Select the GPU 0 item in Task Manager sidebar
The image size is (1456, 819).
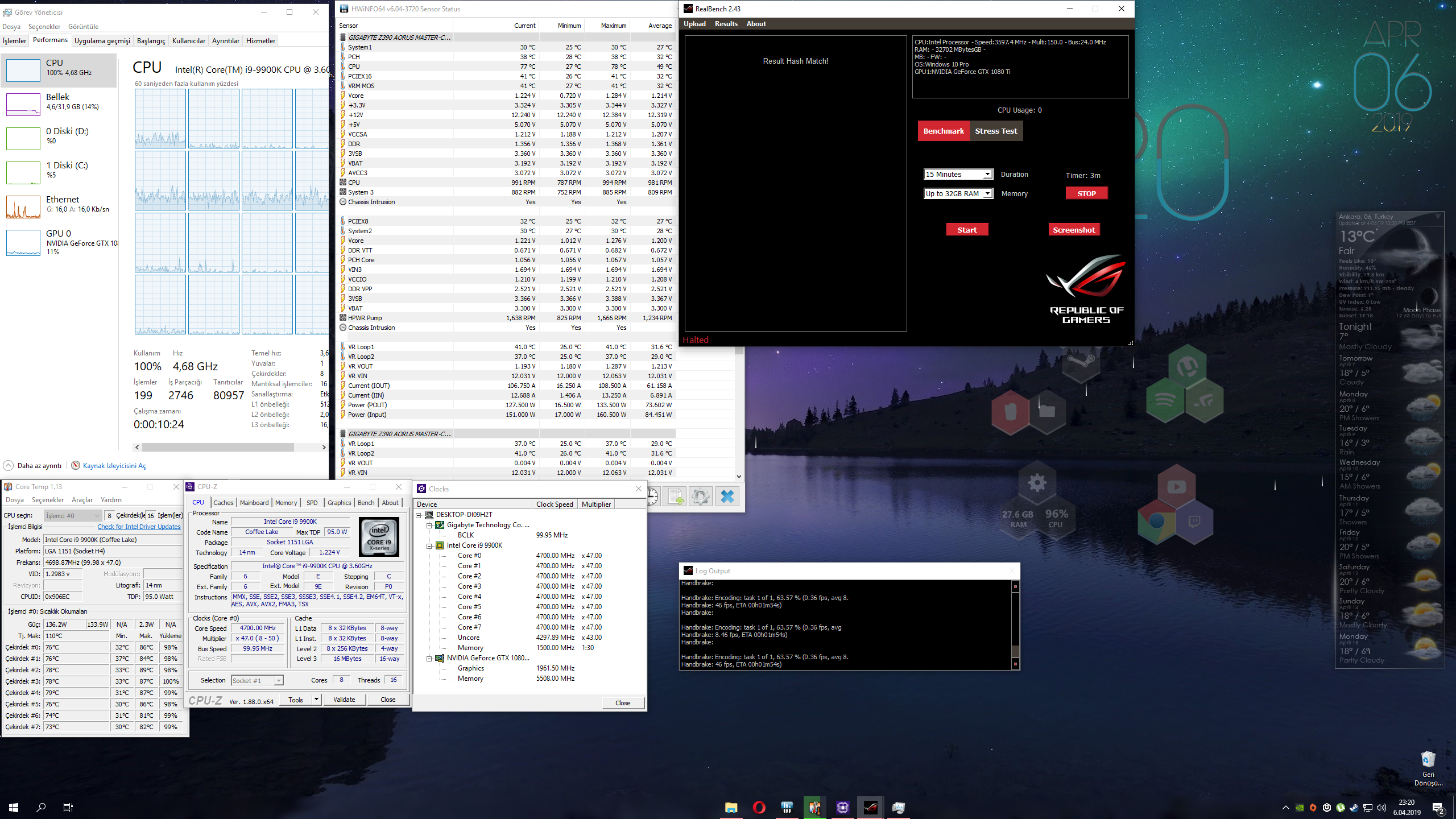coord(59,242)
